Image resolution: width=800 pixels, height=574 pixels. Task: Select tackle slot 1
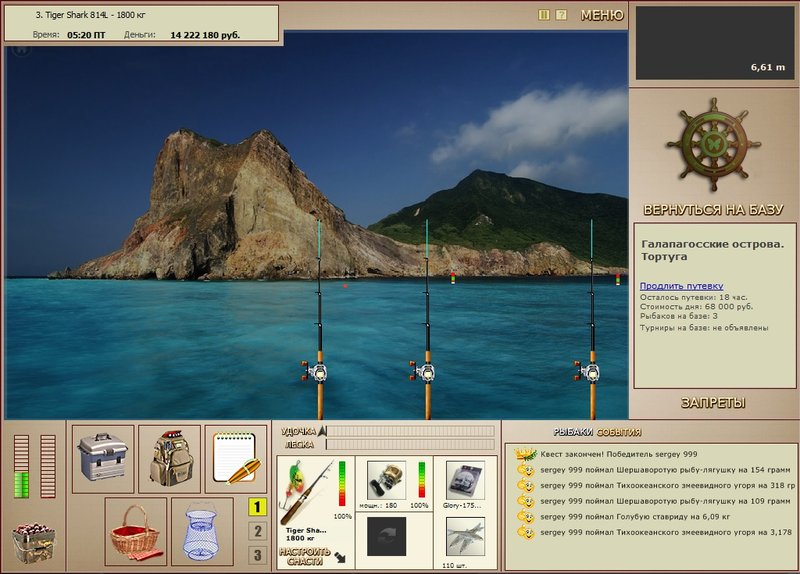point(258,507)
